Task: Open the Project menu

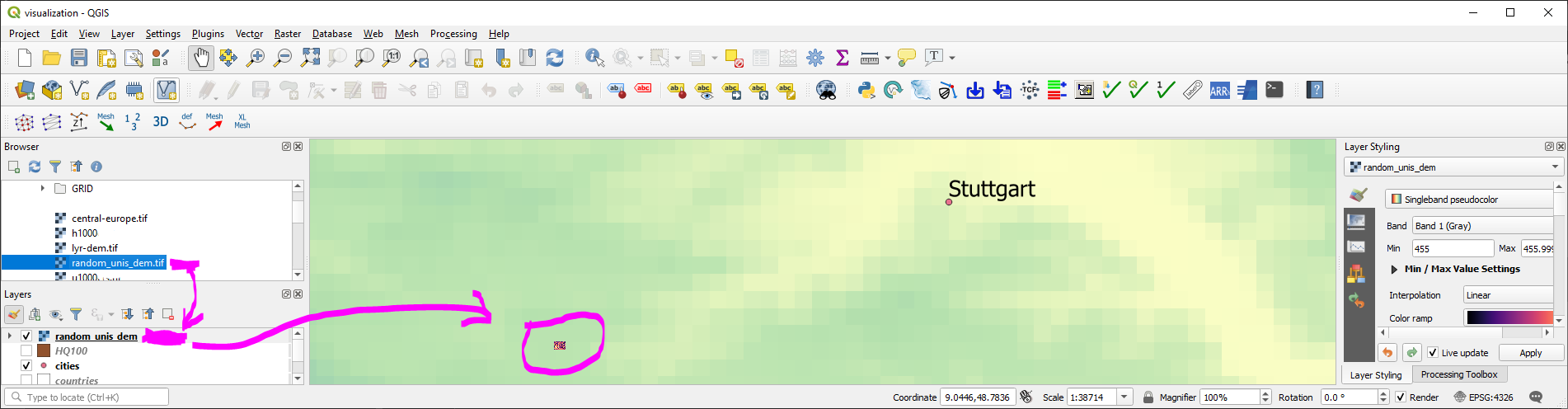Action: point(24,34)
